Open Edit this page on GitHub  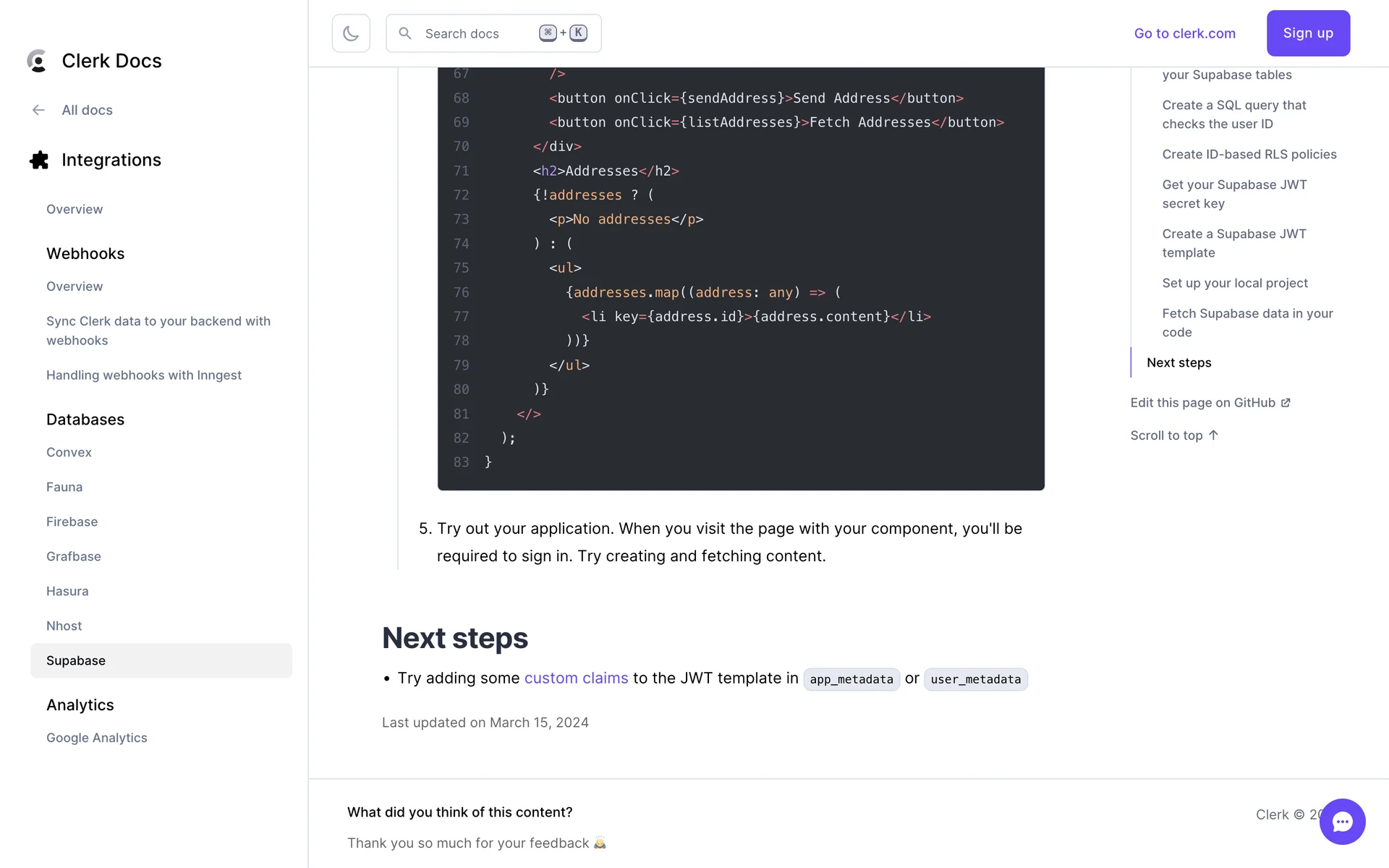tap(1202, 403)
